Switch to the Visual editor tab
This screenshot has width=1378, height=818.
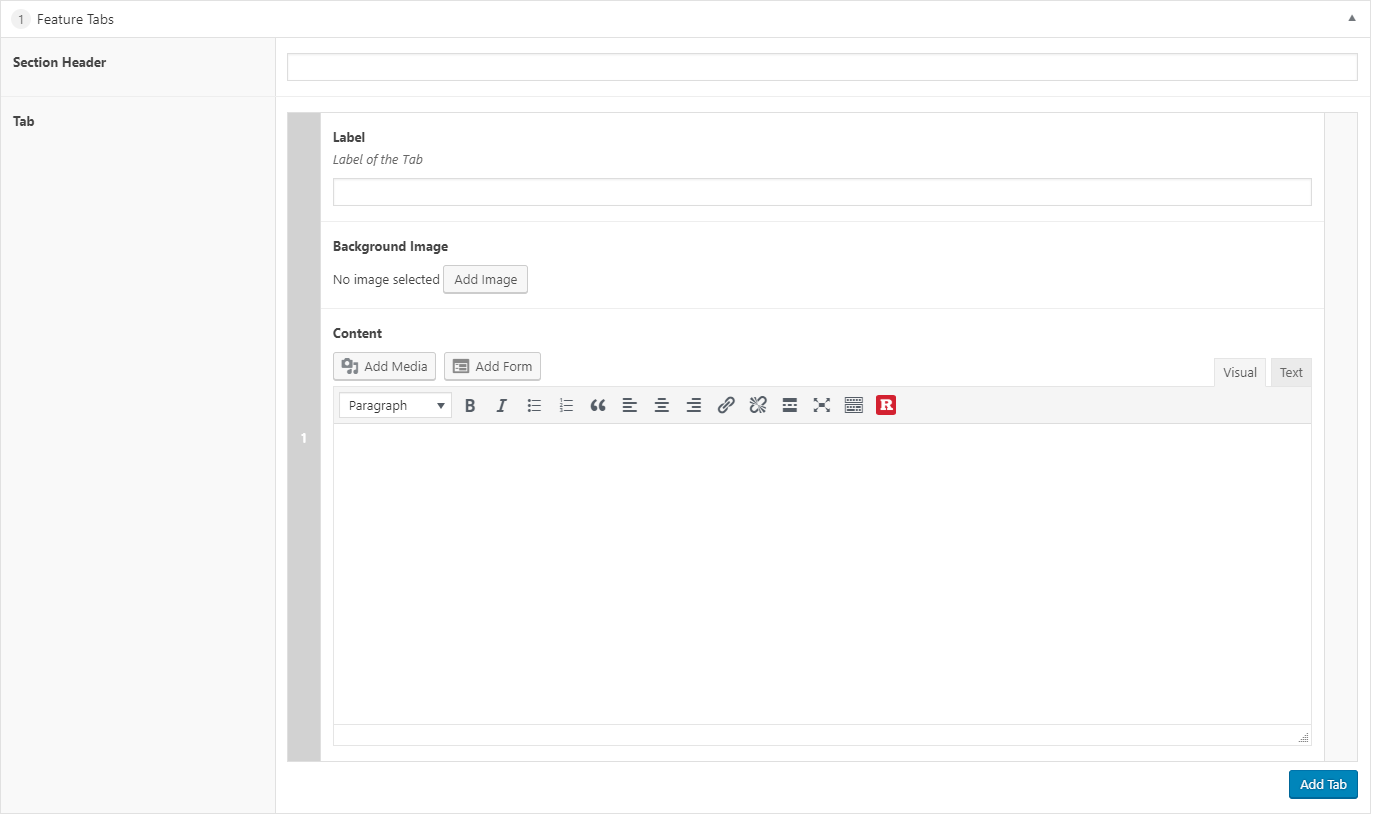(1239, 372)
